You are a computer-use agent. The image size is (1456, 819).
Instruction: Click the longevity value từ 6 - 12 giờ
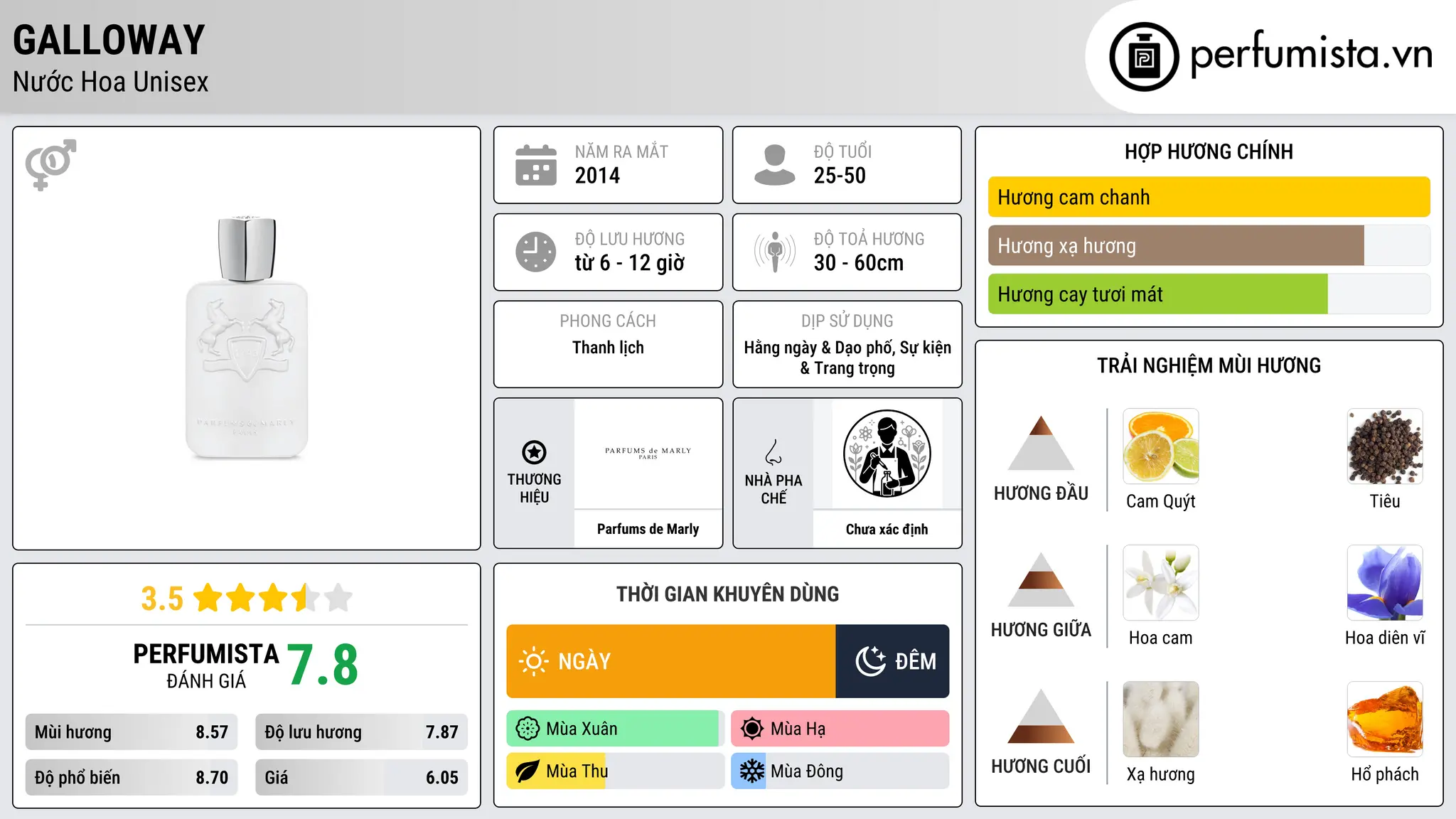point(629,263)
